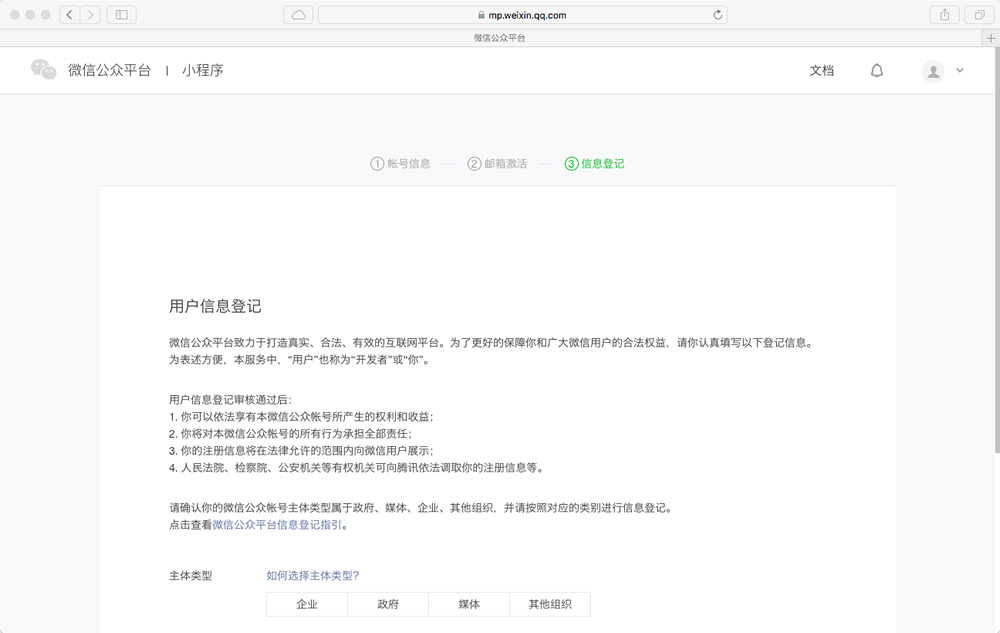Show all tabs overview
This screenshot has height=633, width=1000.
click(x=979, y=15)
